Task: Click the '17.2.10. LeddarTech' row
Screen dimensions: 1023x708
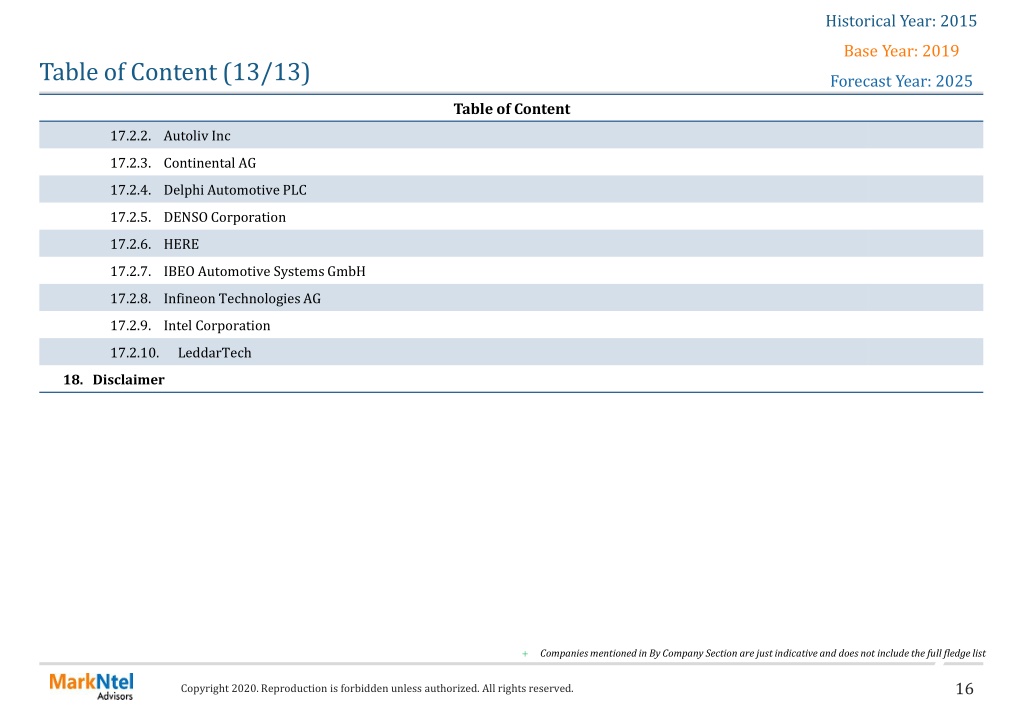Action: (x=511, y=352)
